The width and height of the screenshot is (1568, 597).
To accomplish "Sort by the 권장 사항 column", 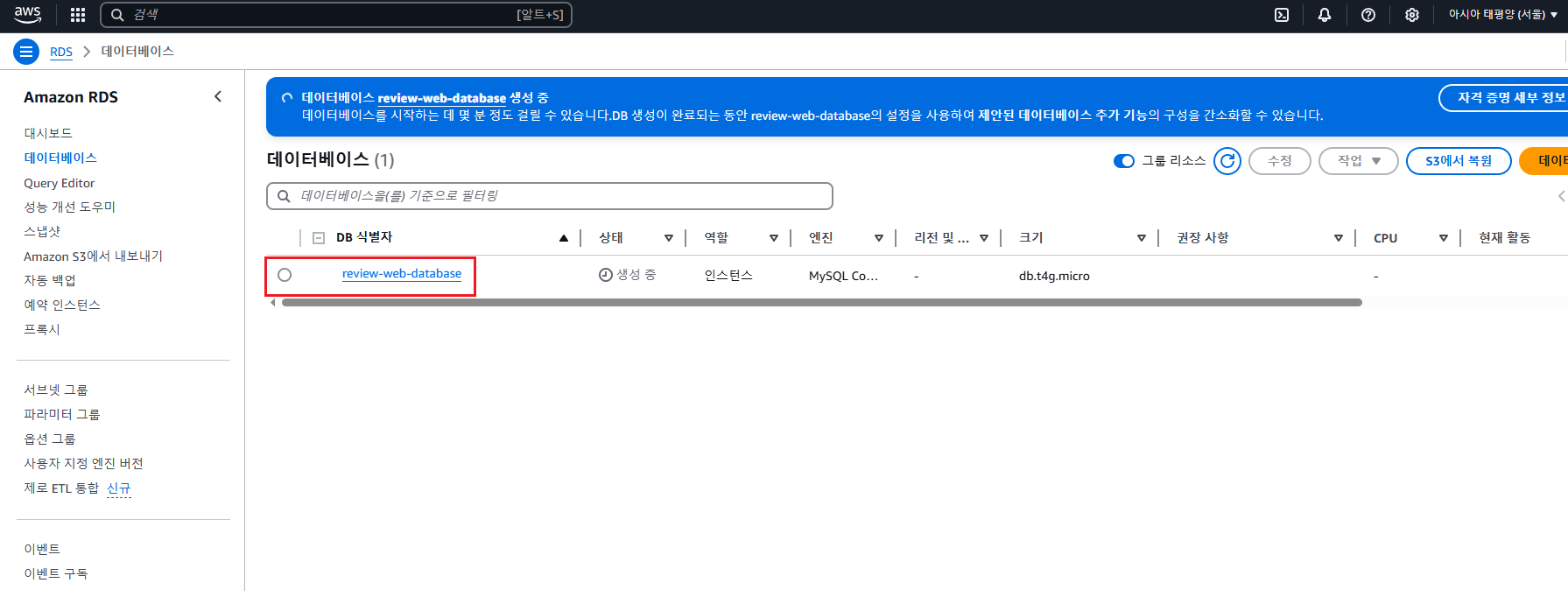I will point(1339,238).
